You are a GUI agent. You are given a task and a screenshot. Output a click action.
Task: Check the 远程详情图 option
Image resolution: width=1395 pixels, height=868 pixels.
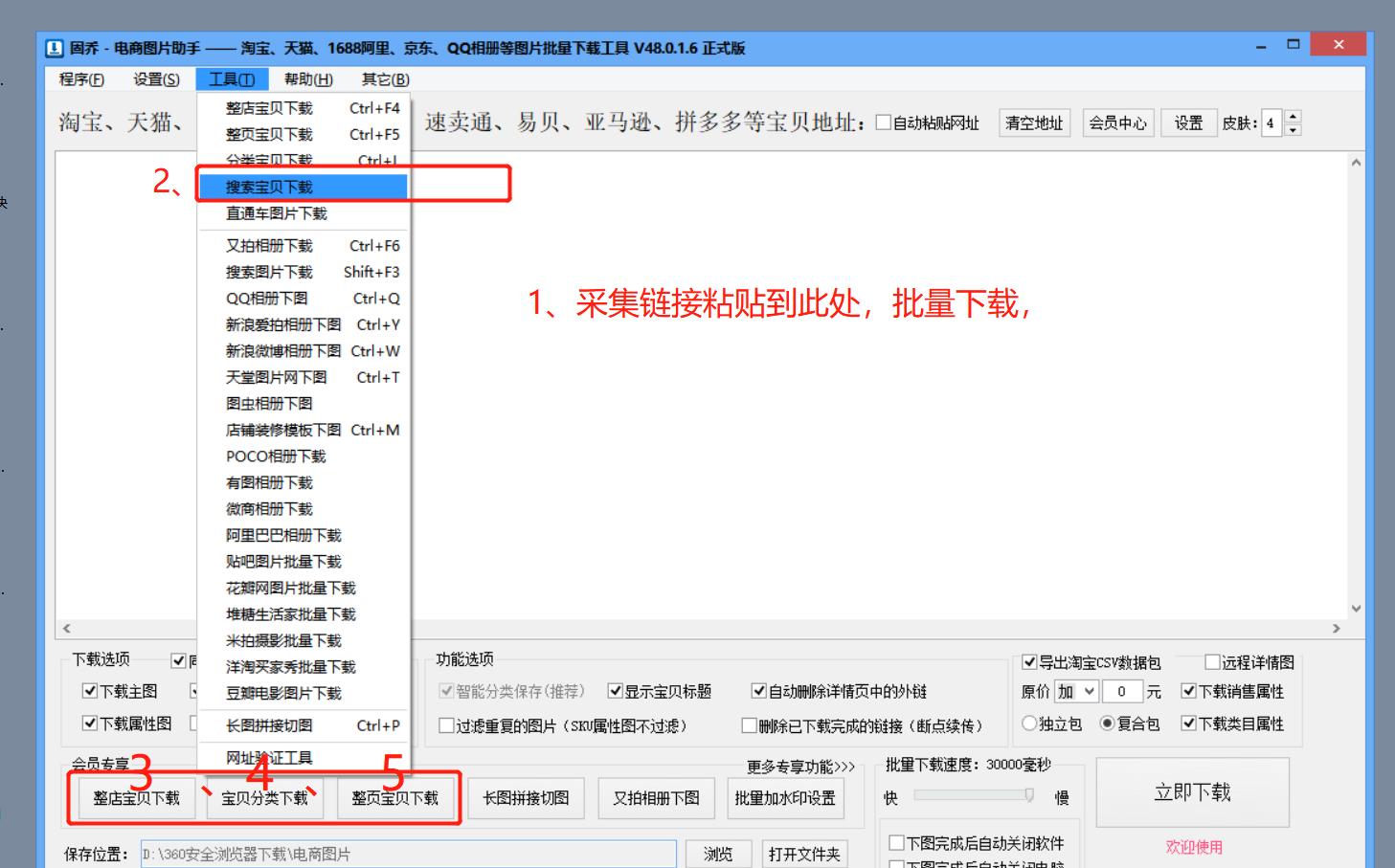[x=1210, y=660]
